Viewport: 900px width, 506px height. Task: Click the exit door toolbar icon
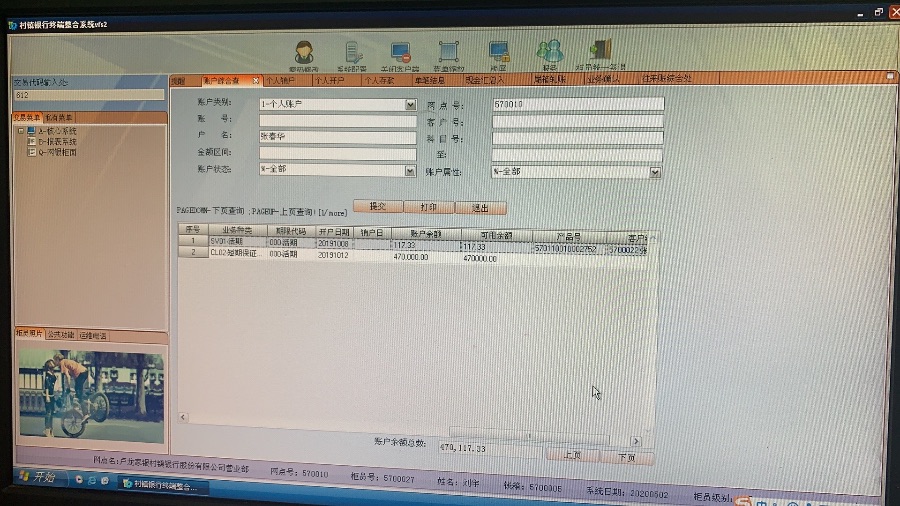click(x=600, y=50)
